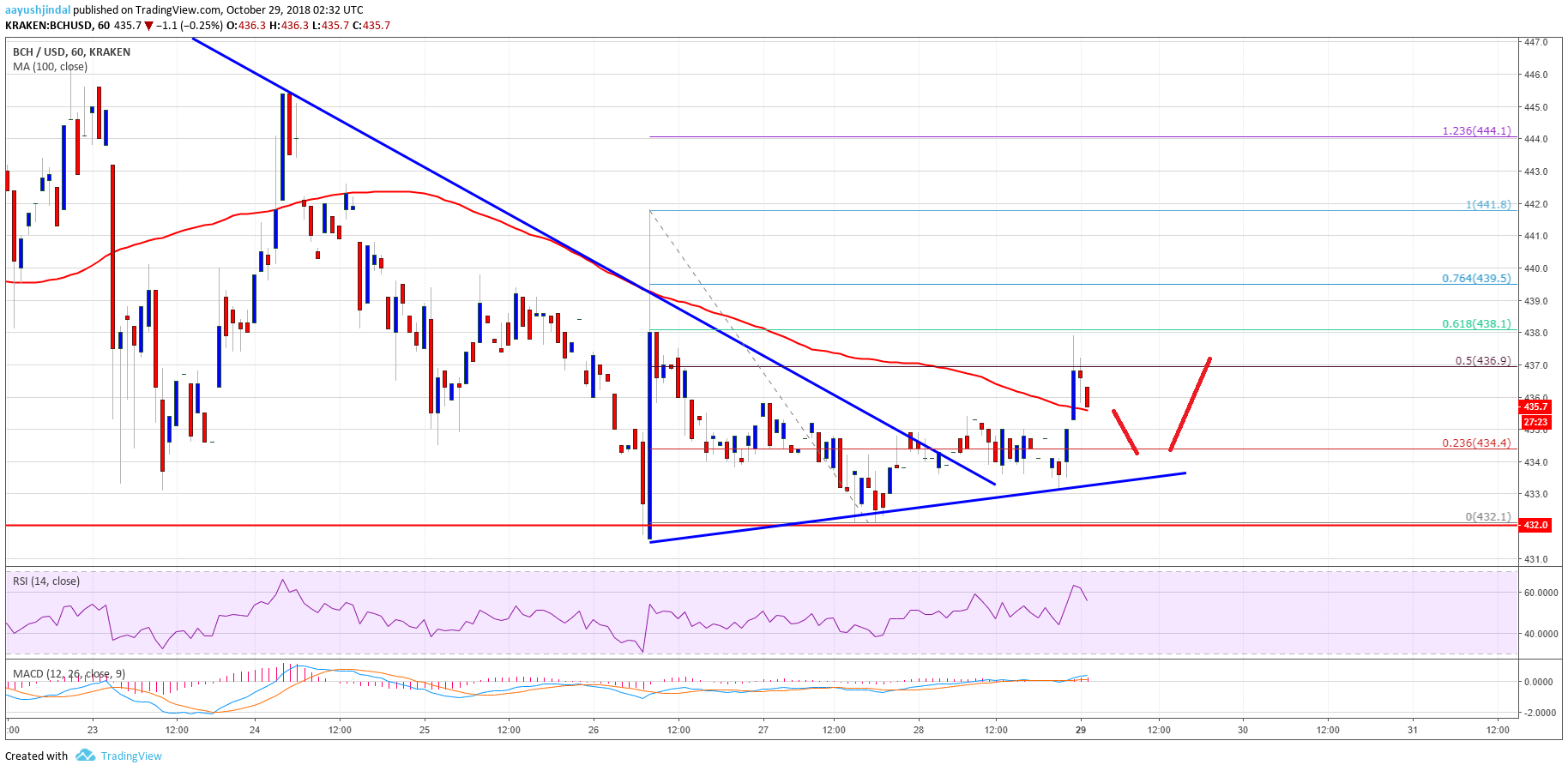Click the 0.618(438.1) Fibonacci level label
The width and height of the screenshot is (1568, 771).
[1475, 324]
